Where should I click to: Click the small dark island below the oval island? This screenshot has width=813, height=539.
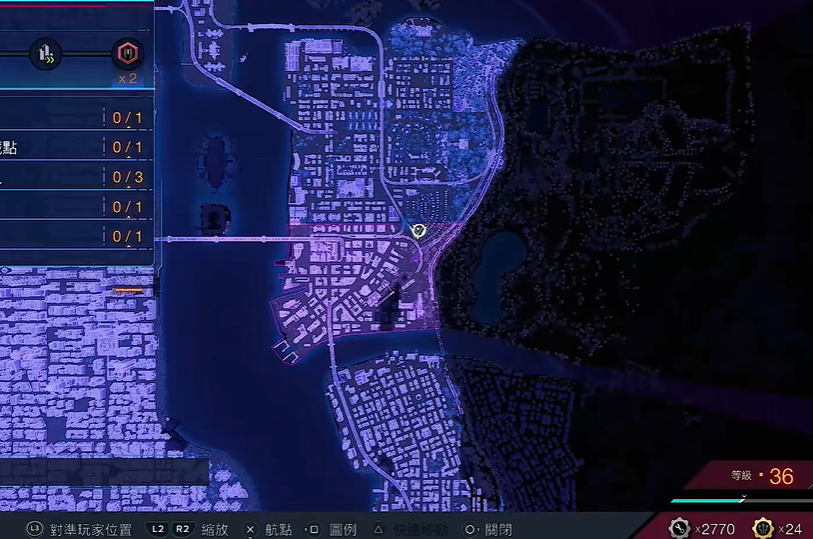215,218
